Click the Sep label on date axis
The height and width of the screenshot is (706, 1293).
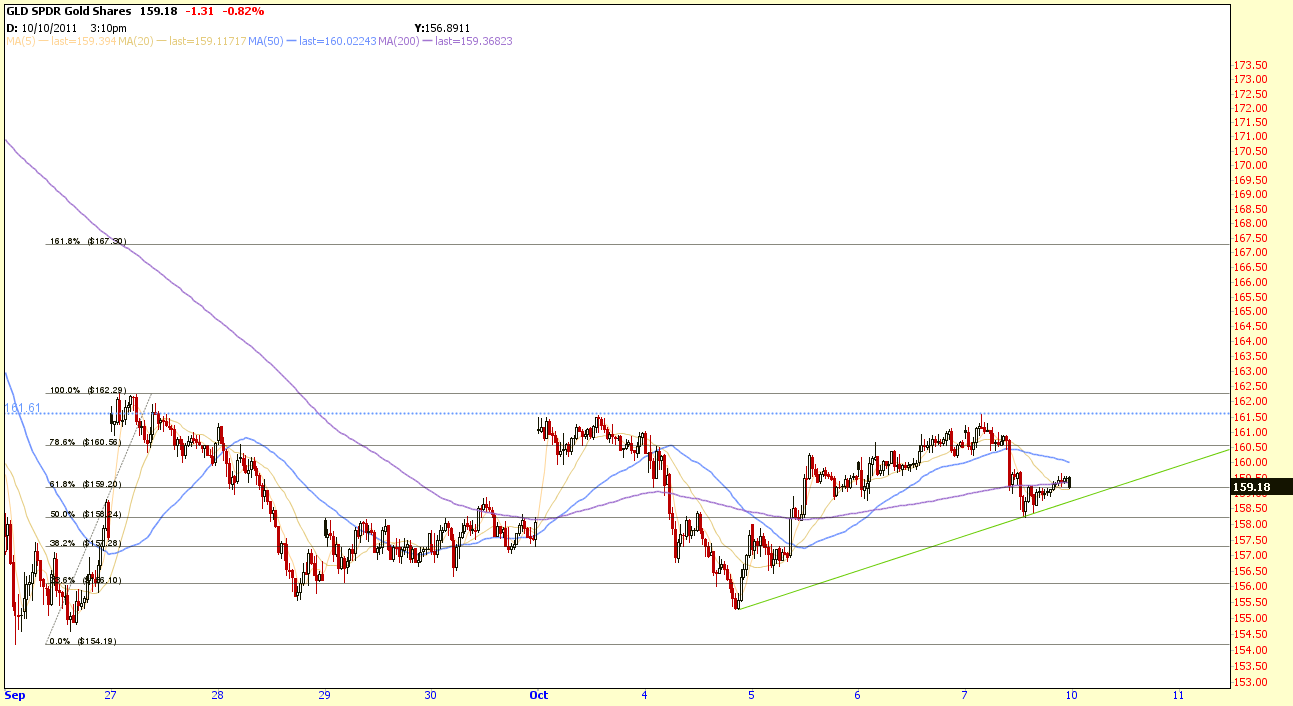(14, 695)
